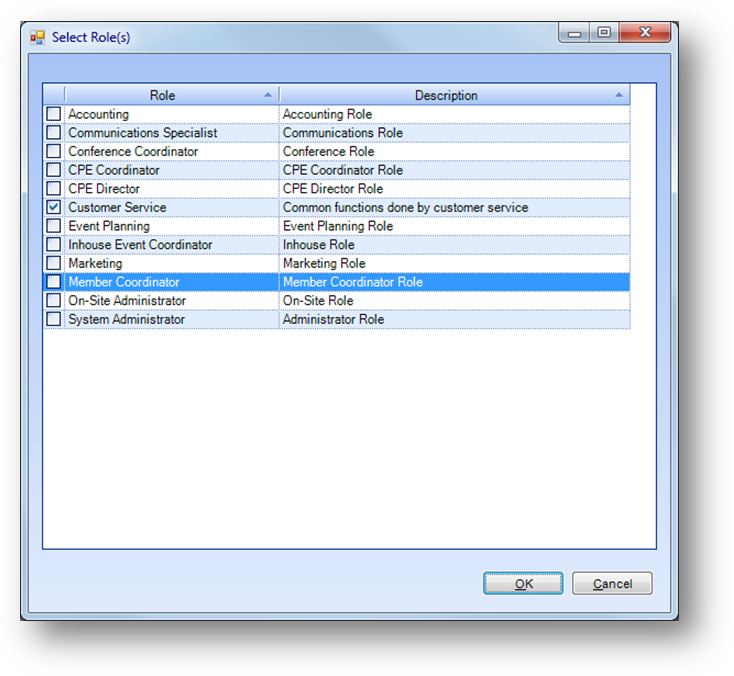The image size is (734, 676).
Task: Click the 'CPE Director Role' description cell
Action: point(455,189)
